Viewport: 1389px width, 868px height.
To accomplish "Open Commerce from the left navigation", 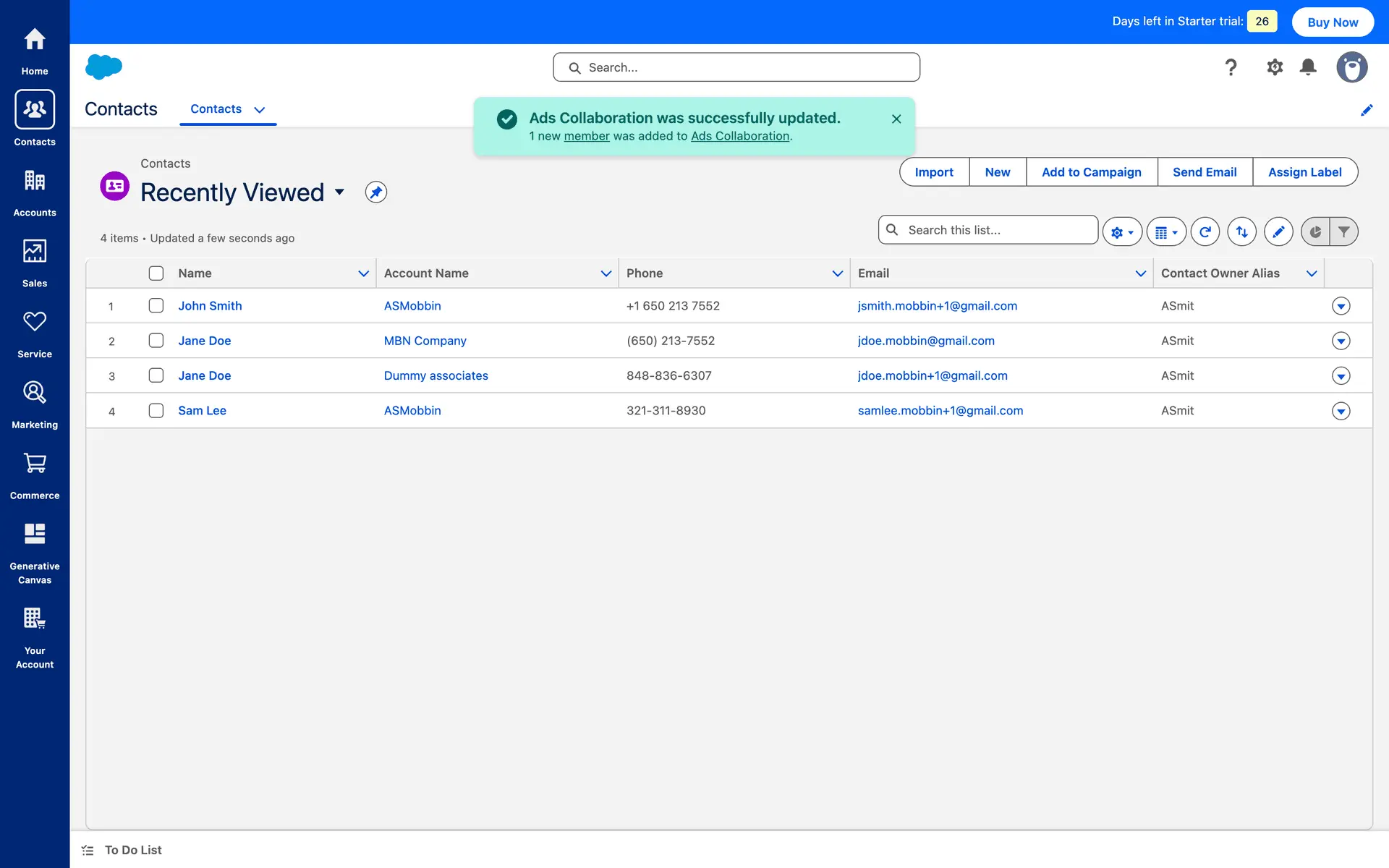I will point(35,475).
